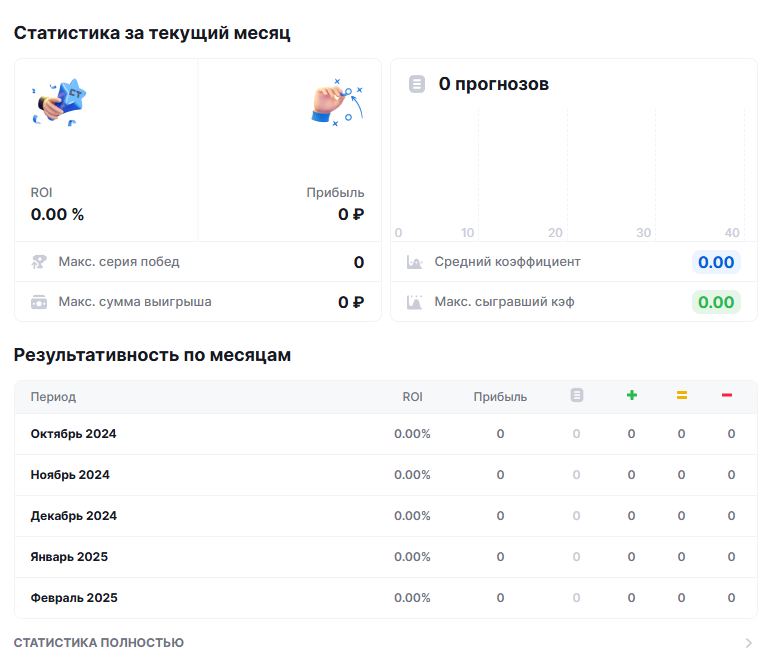The image size is (765, 664).
Task: Click the chart icon beside Средний коэффициент
Action: click(415, 262)
